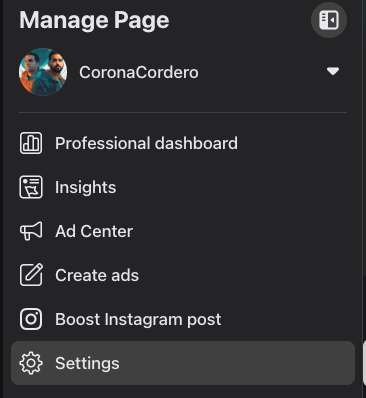The height and width of the screenshot is (398, 366).
Task: Choose Create ads option
Action: (183, 275)
